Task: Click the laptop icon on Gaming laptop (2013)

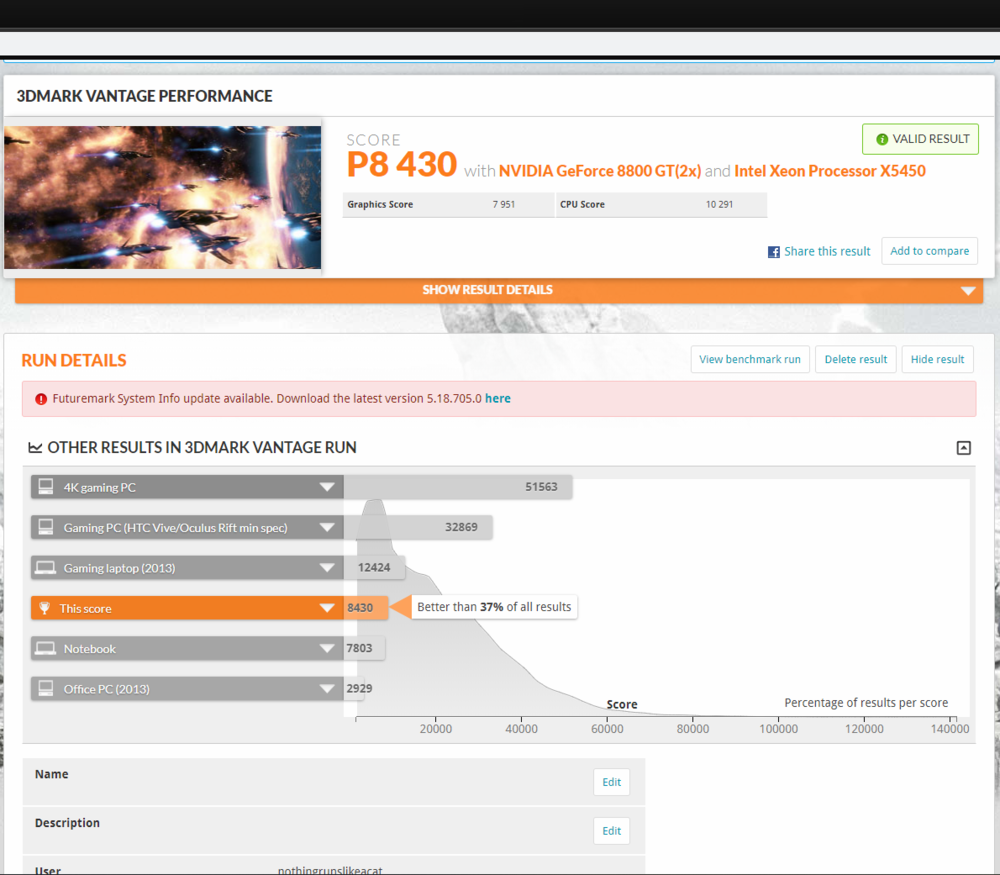Action: 45,568
